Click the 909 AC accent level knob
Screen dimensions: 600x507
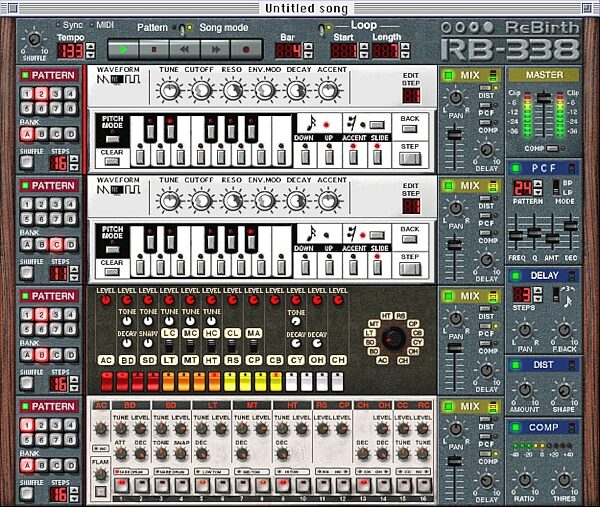pyautogui.click(x=101, y=429)
